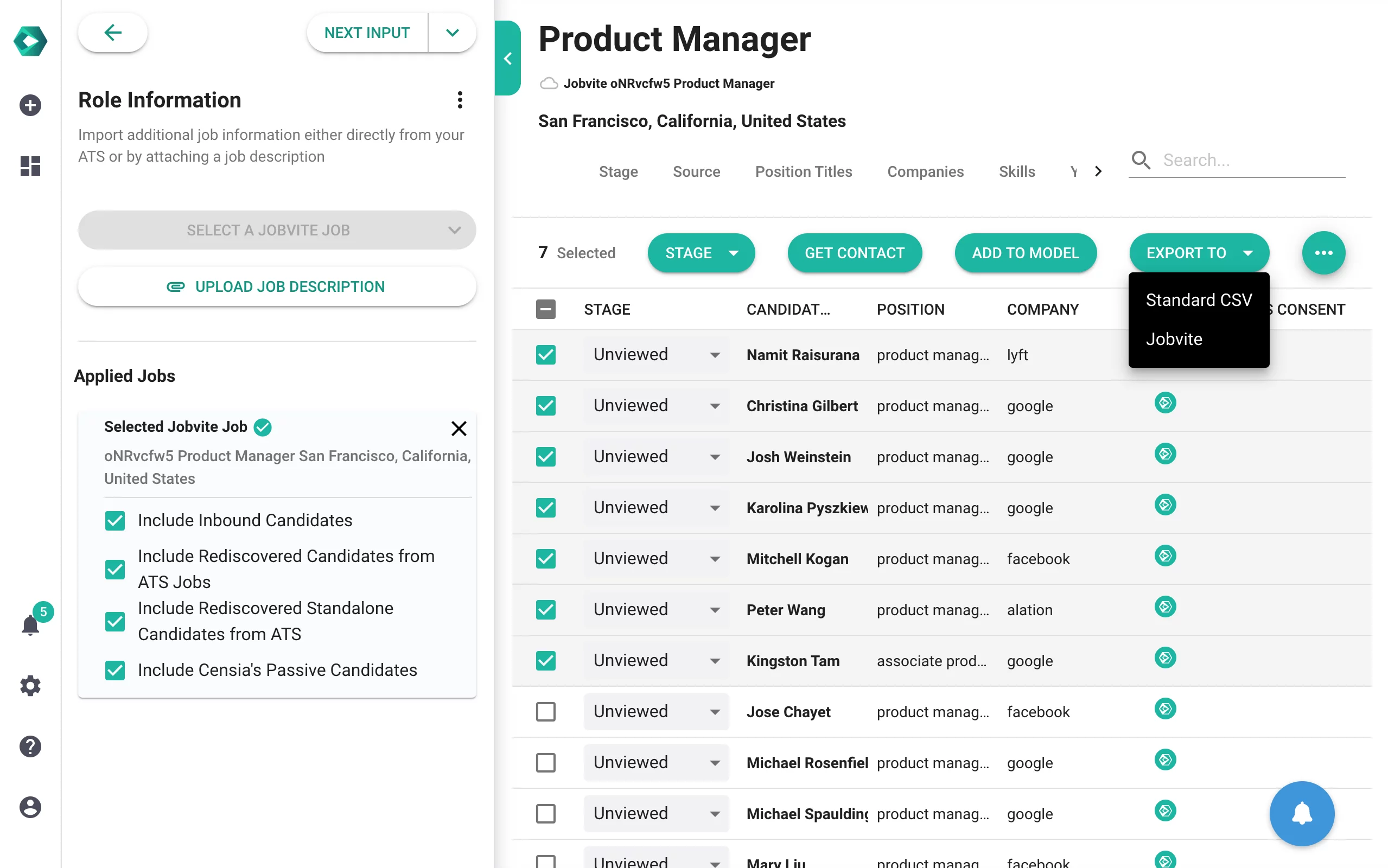The width and height of the screenshot is (1388, 868).
Task: Toggle checkbox for Namit Raisurana row
Action: coord(546,354)
